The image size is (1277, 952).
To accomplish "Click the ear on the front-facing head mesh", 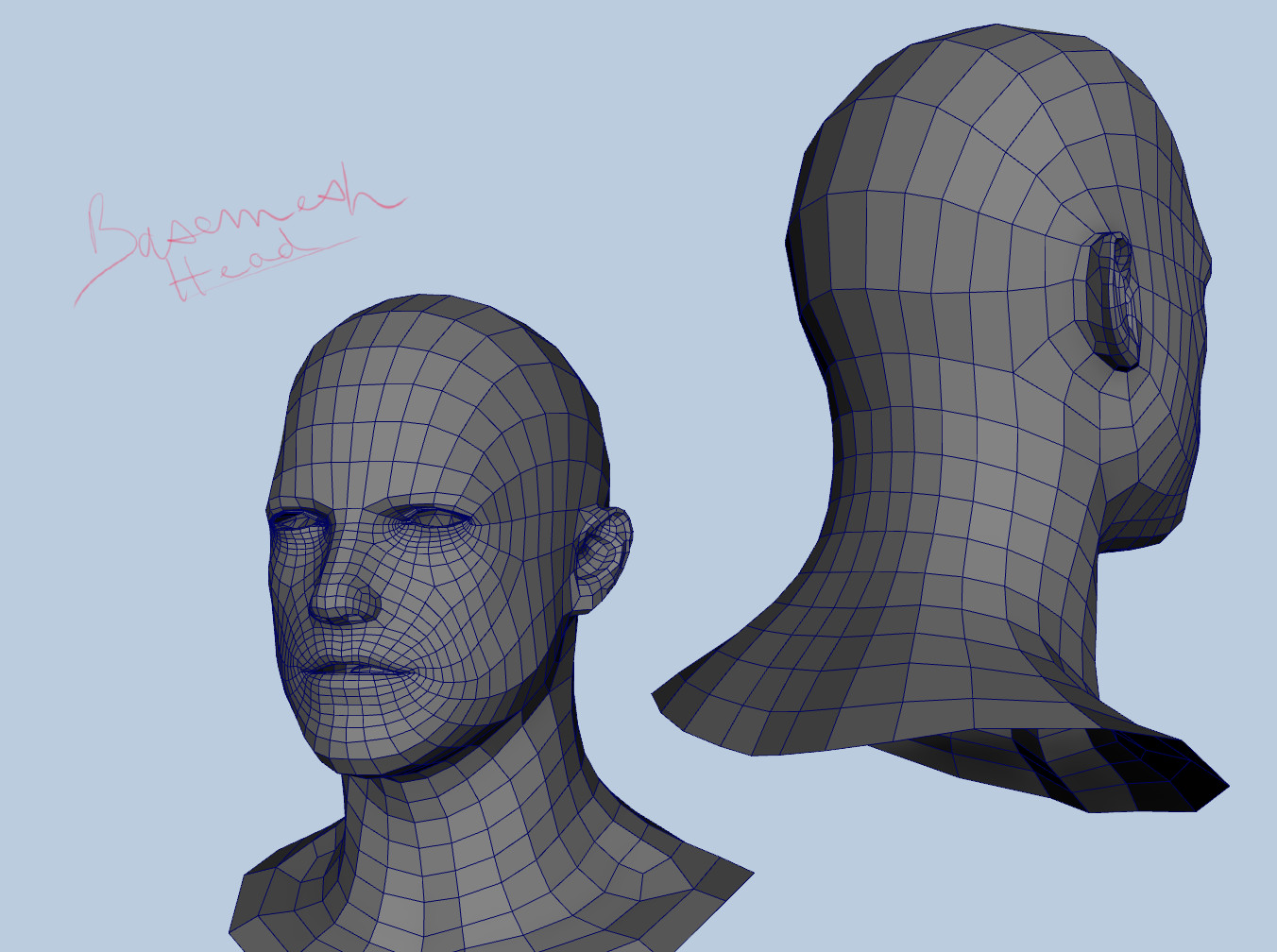I will 602,560.
